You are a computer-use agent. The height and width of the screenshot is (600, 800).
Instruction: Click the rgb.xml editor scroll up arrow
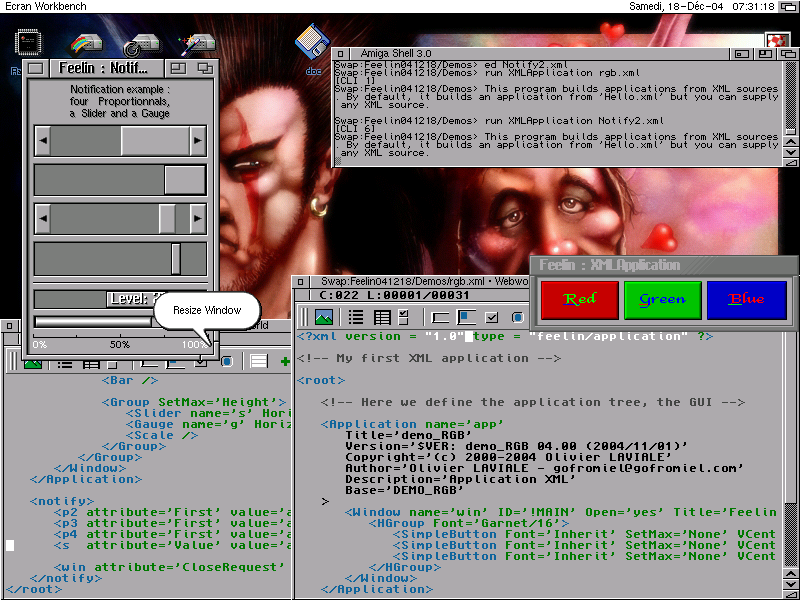coord(791,574)
